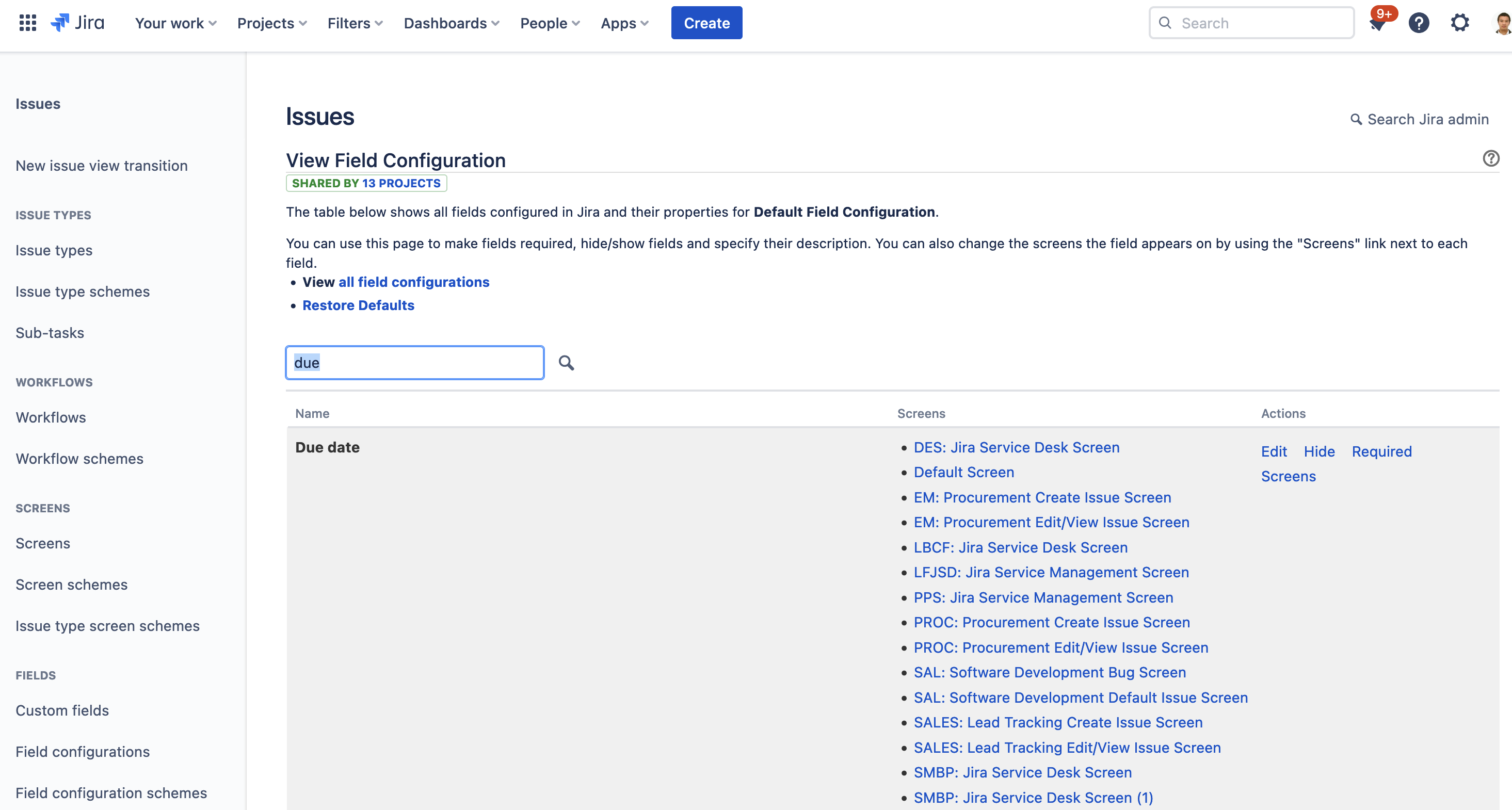Open the notifications bell icon
This screenshot has height=810, width=1512.
tap(1376, 24)
